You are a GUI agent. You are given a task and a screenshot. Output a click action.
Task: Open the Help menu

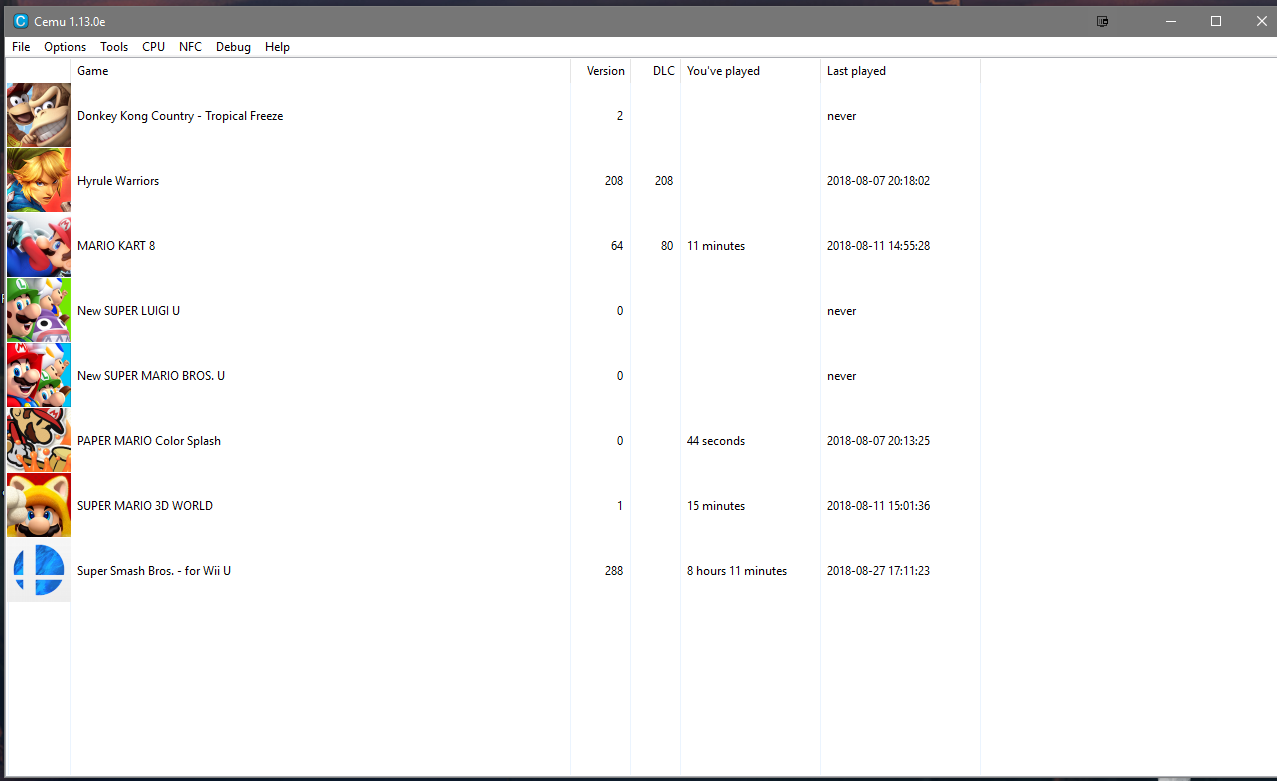click(x=277, y=47)
